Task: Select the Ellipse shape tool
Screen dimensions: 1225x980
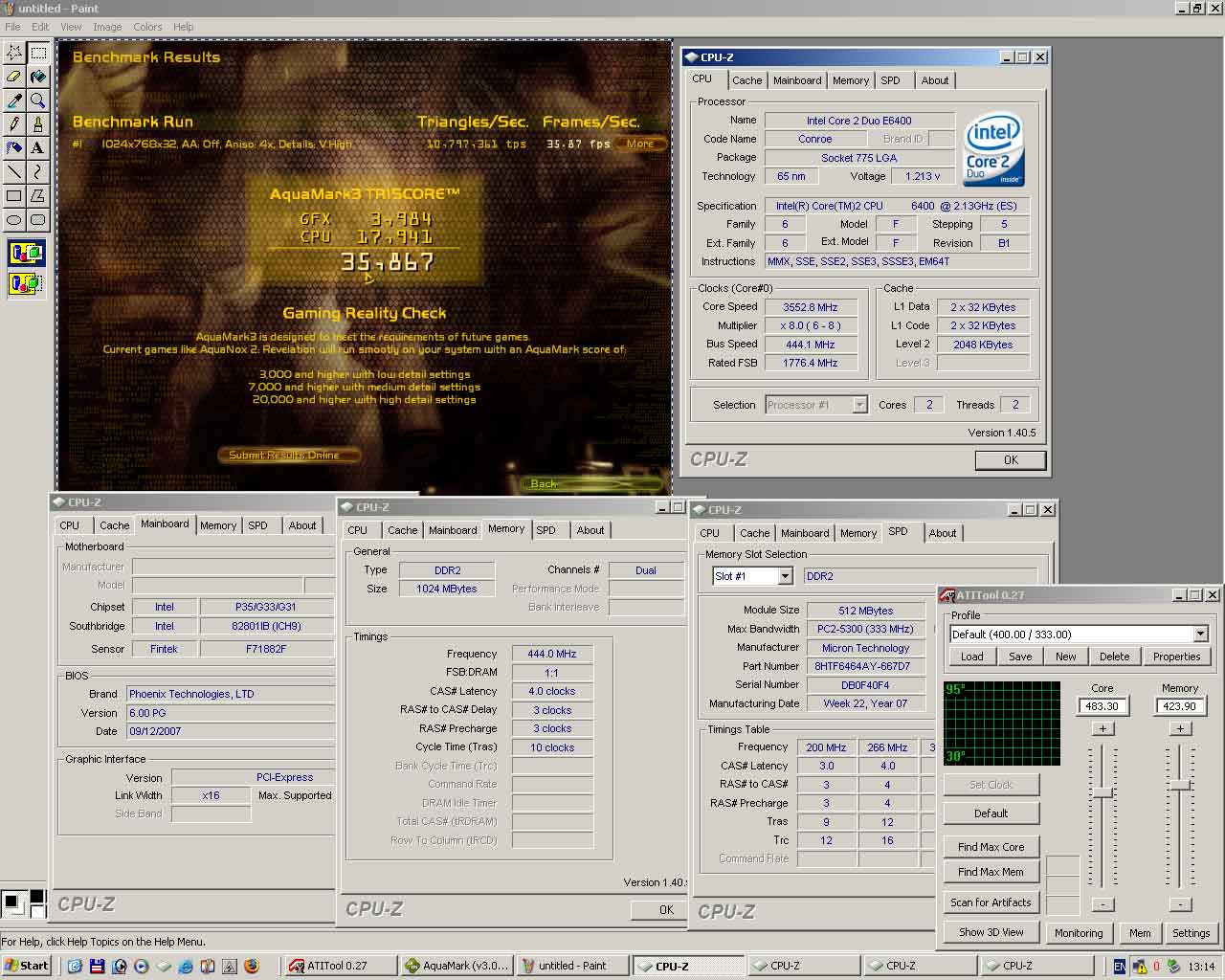Action: [x=14, y=220]
